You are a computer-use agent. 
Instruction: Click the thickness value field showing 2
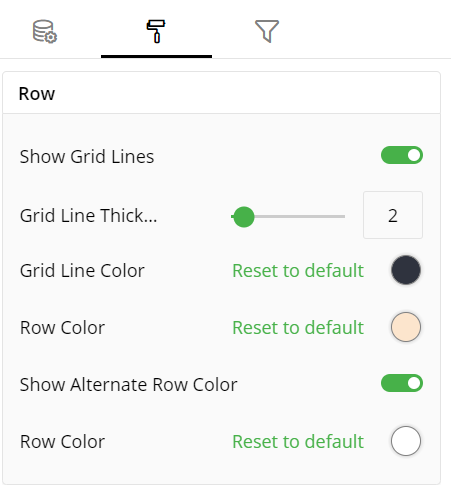pos(393,215)
